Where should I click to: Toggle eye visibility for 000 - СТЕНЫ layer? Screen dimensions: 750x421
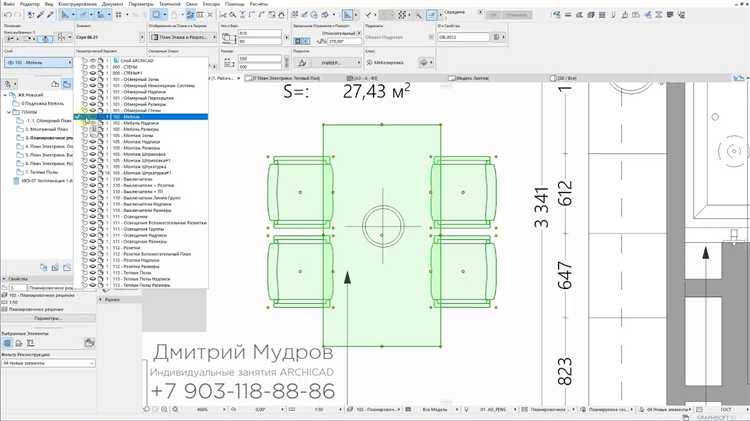(x=94, y=67)
